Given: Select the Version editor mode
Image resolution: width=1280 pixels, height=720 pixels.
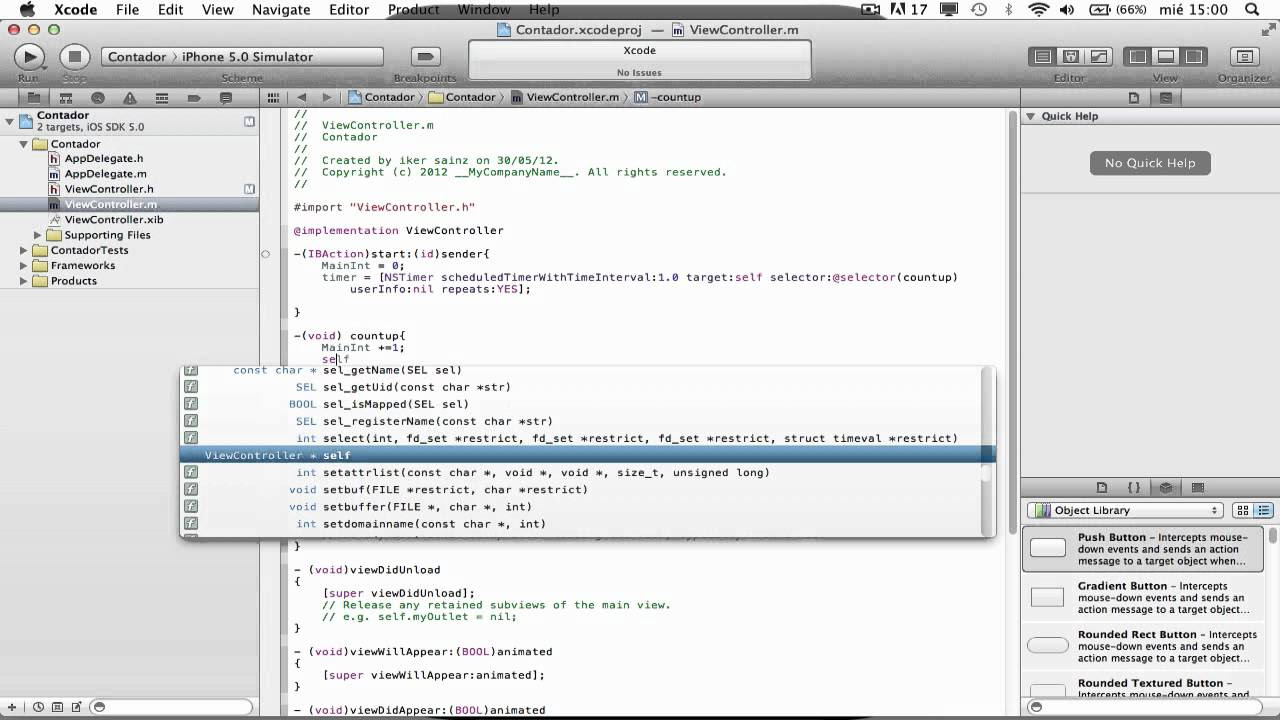Looking at the screenshot, I should click(x=1098, y=57).
